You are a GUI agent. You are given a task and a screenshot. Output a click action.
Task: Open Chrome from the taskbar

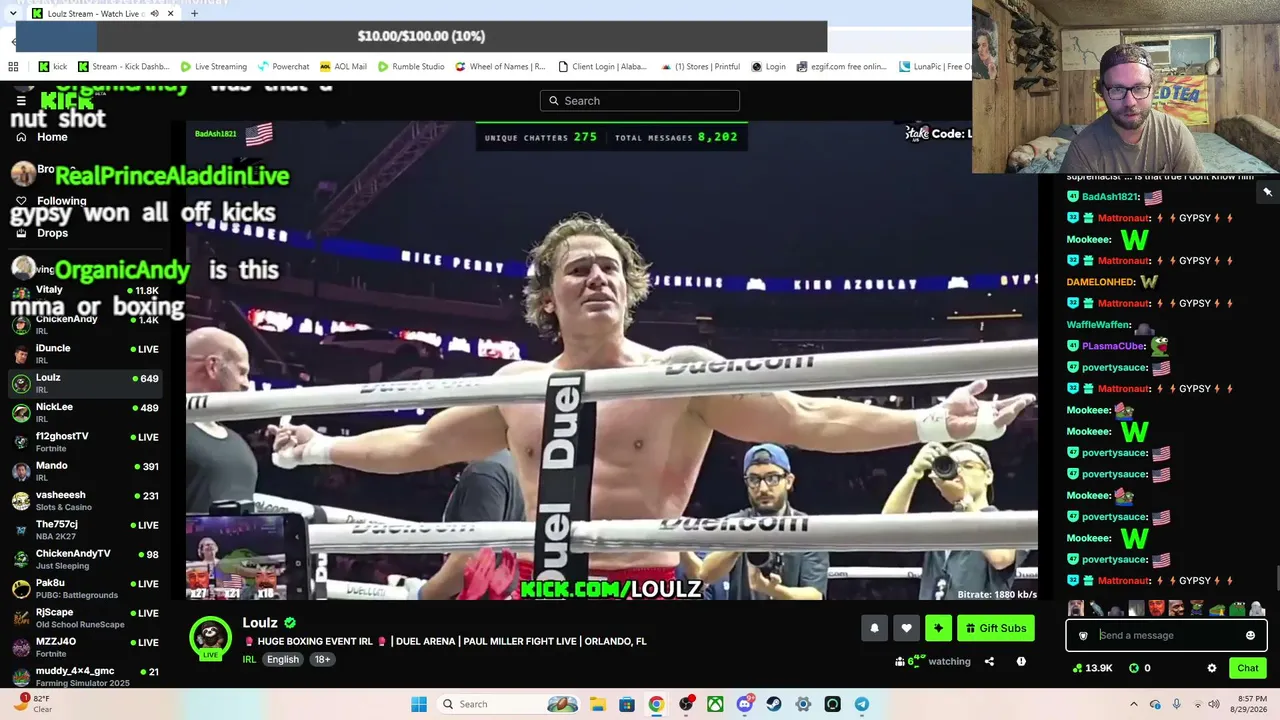pos(656,704)
